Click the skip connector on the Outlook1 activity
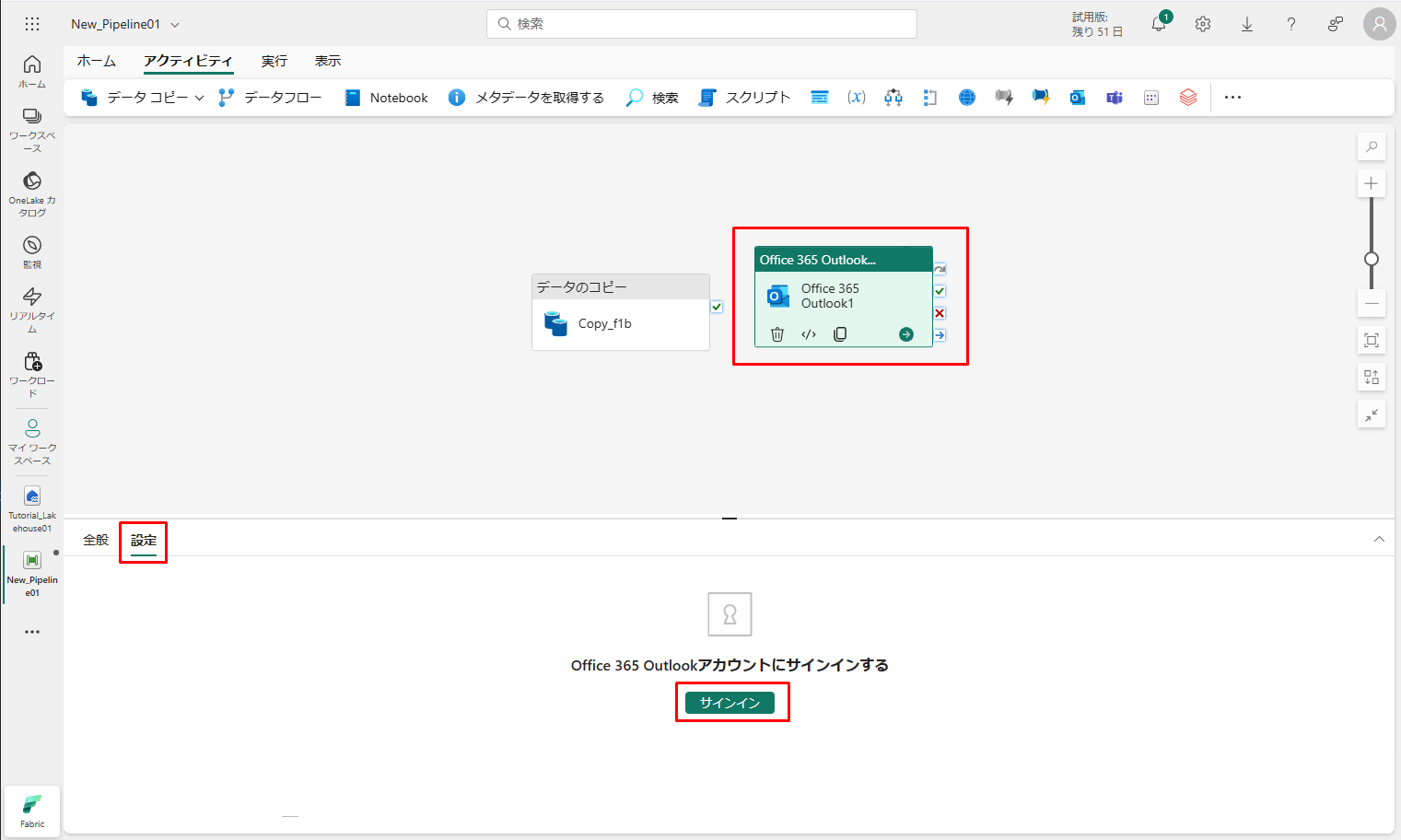Screen dimensions: 1401x840 point(940,269)
